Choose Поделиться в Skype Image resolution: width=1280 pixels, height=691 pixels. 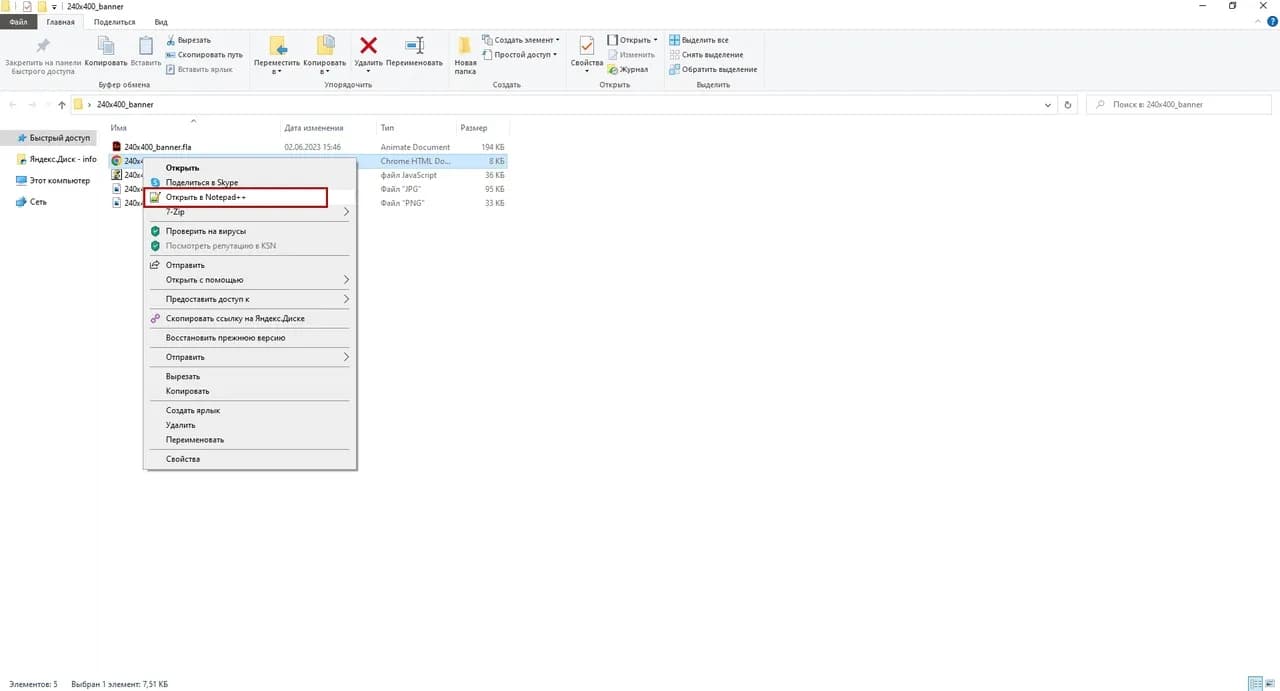[x=250, y=183]
